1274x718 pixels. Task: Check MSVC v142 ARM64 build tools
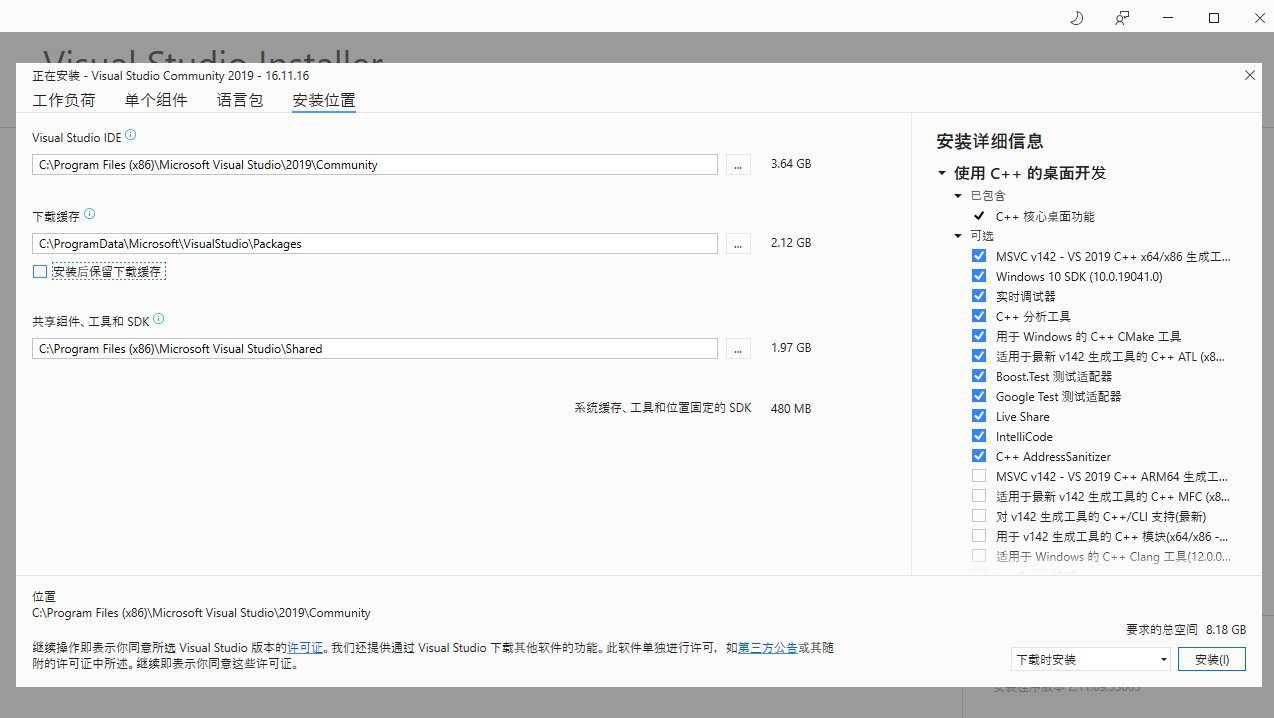point(979,476)
